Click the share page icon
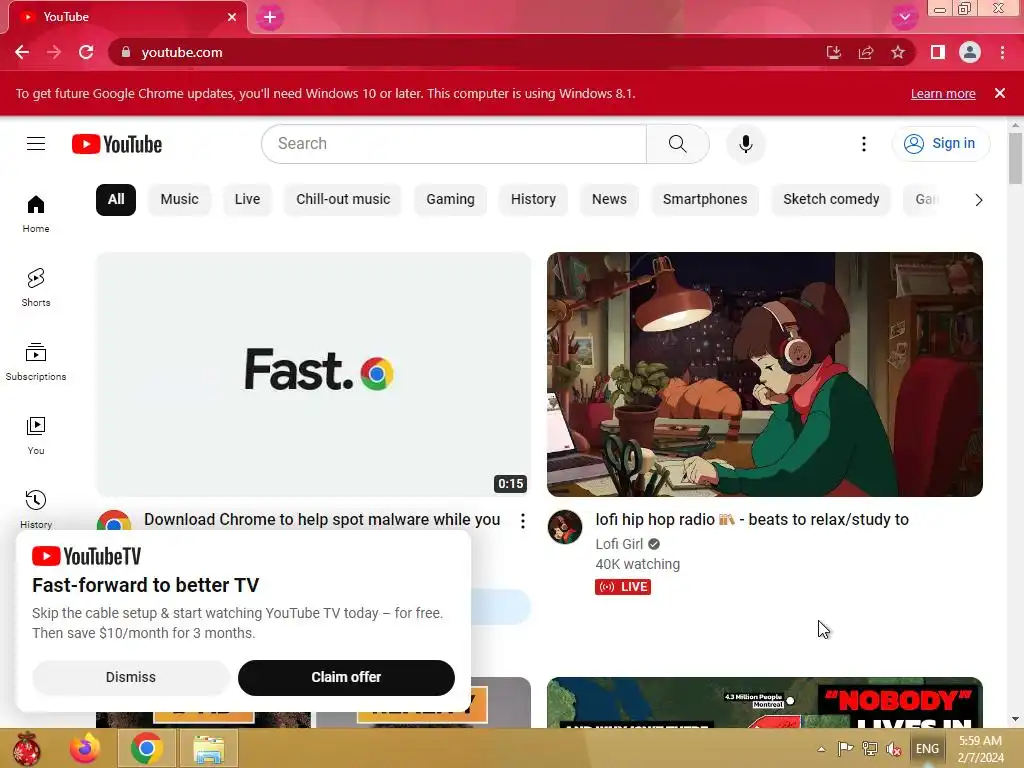Viewport: 1024px width, 768px height. 866,52
